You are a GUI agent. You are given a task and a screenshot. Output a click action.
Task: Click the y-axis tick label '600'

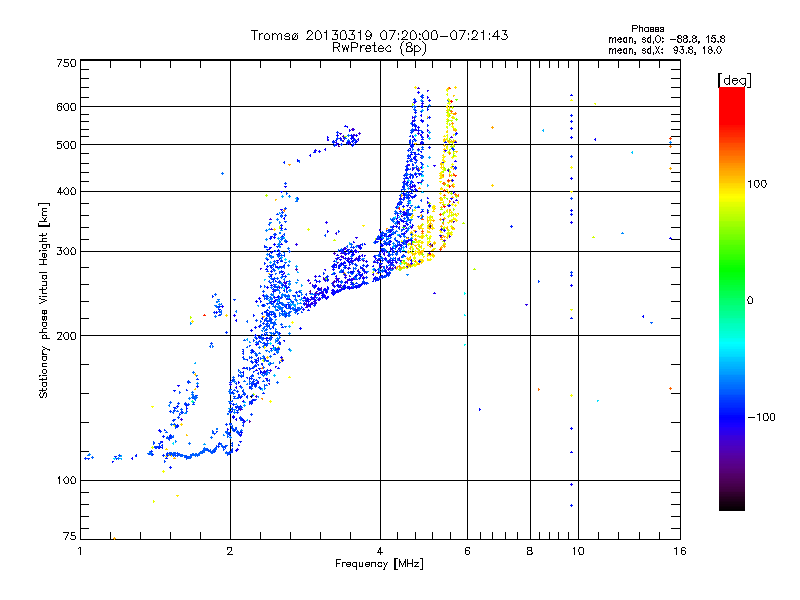pos(66,107)
